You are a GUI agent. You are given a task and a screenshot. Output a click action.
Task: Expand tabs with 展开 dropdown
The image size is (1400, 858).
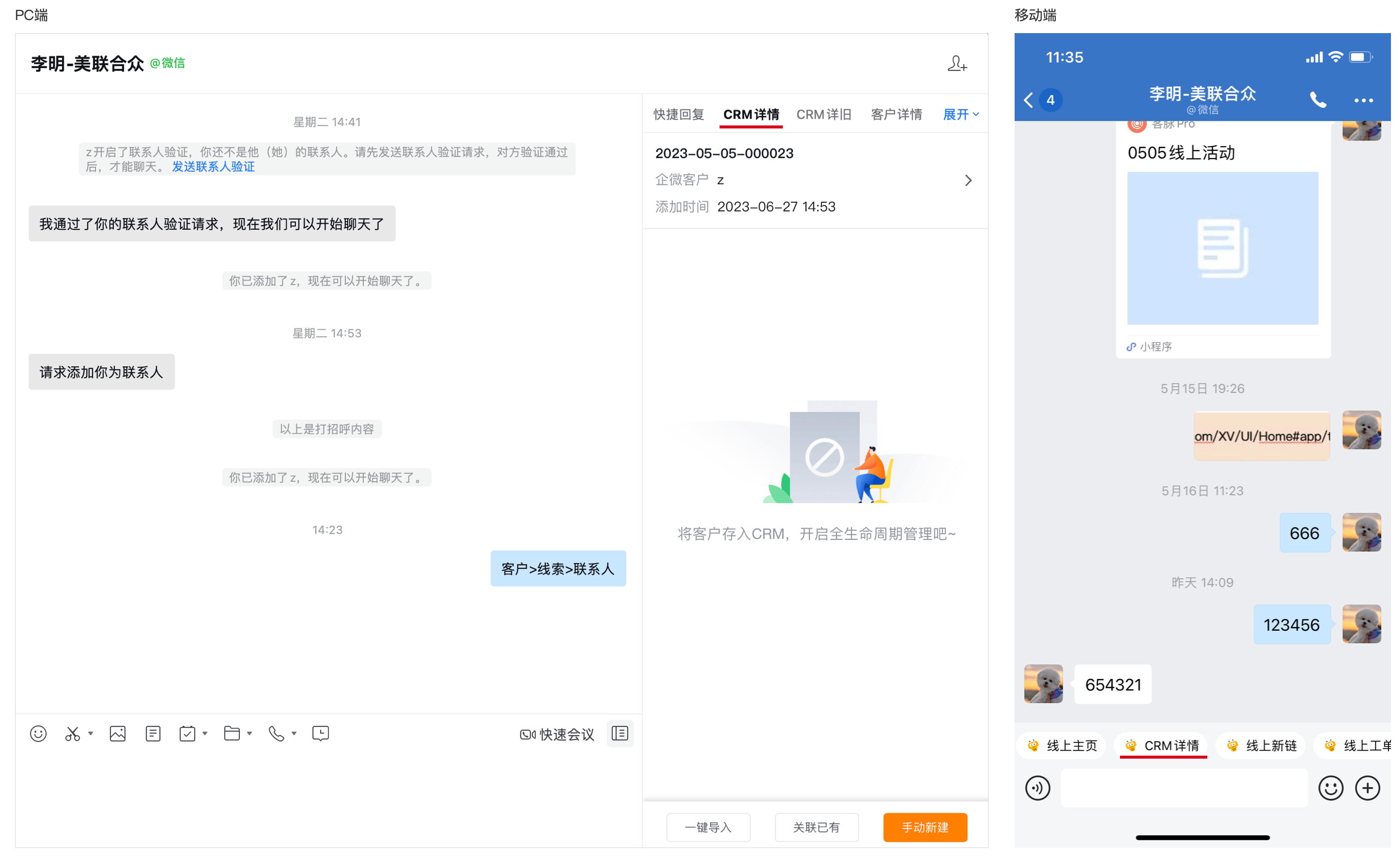tap(961, 115)
